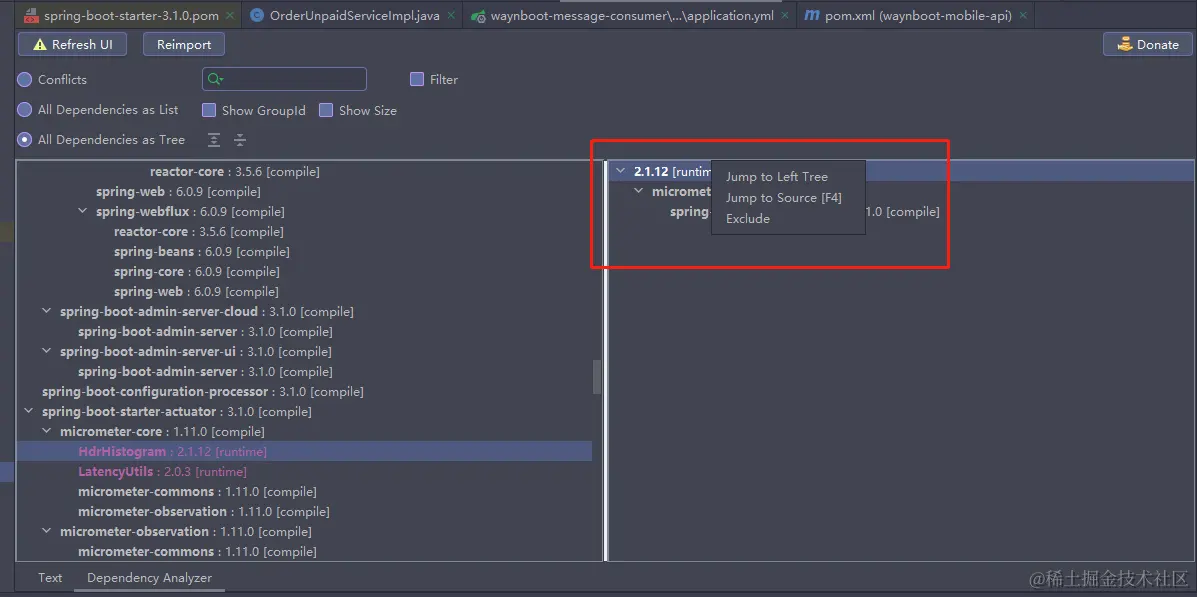Viewport: 1197px width, 597px height.
Task: Toggle Show GroupId checkbox
Action: (x=208, y=111)
